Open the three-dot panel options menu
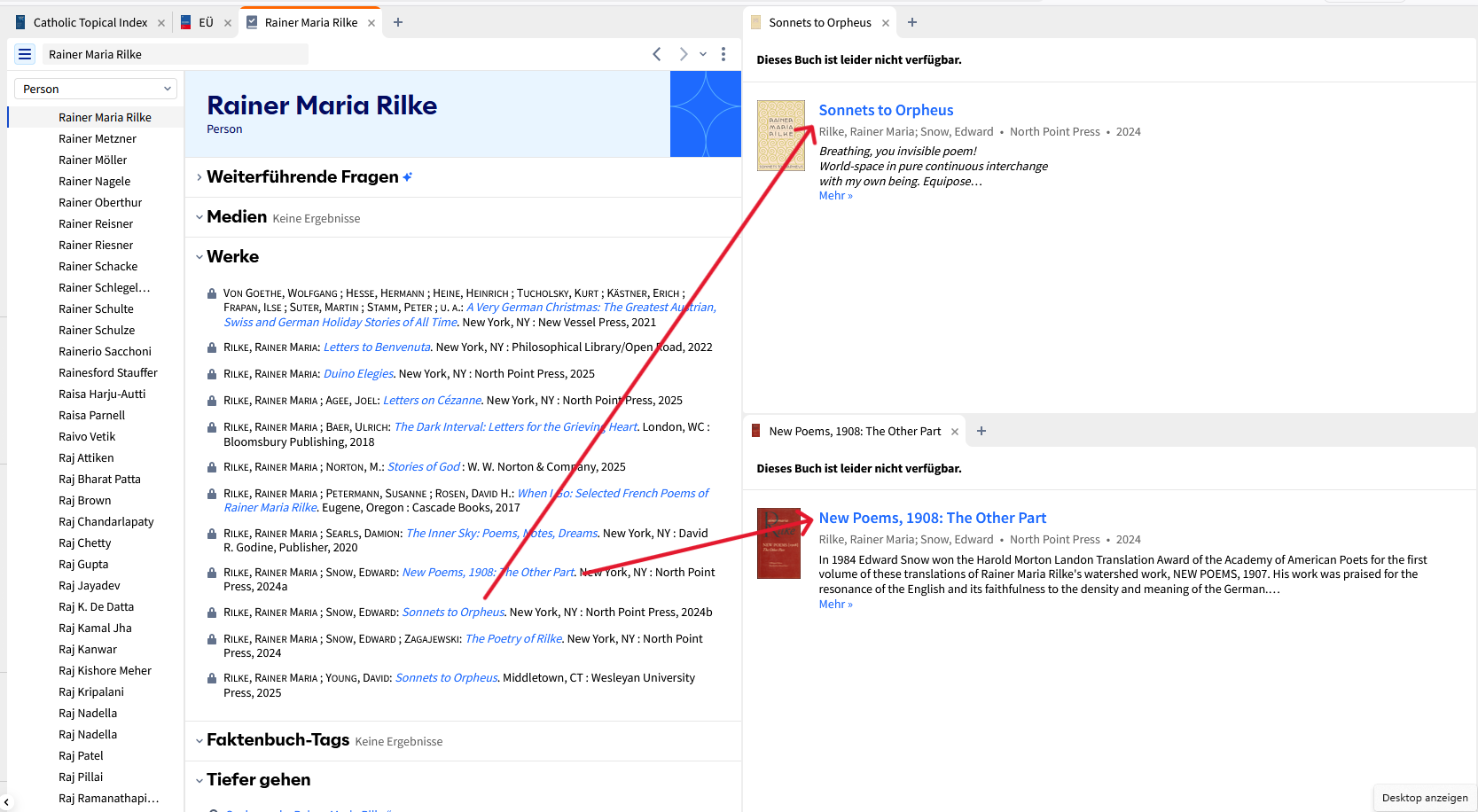Viewport: 1478px width, 812px height. click(x=723, y=54)
